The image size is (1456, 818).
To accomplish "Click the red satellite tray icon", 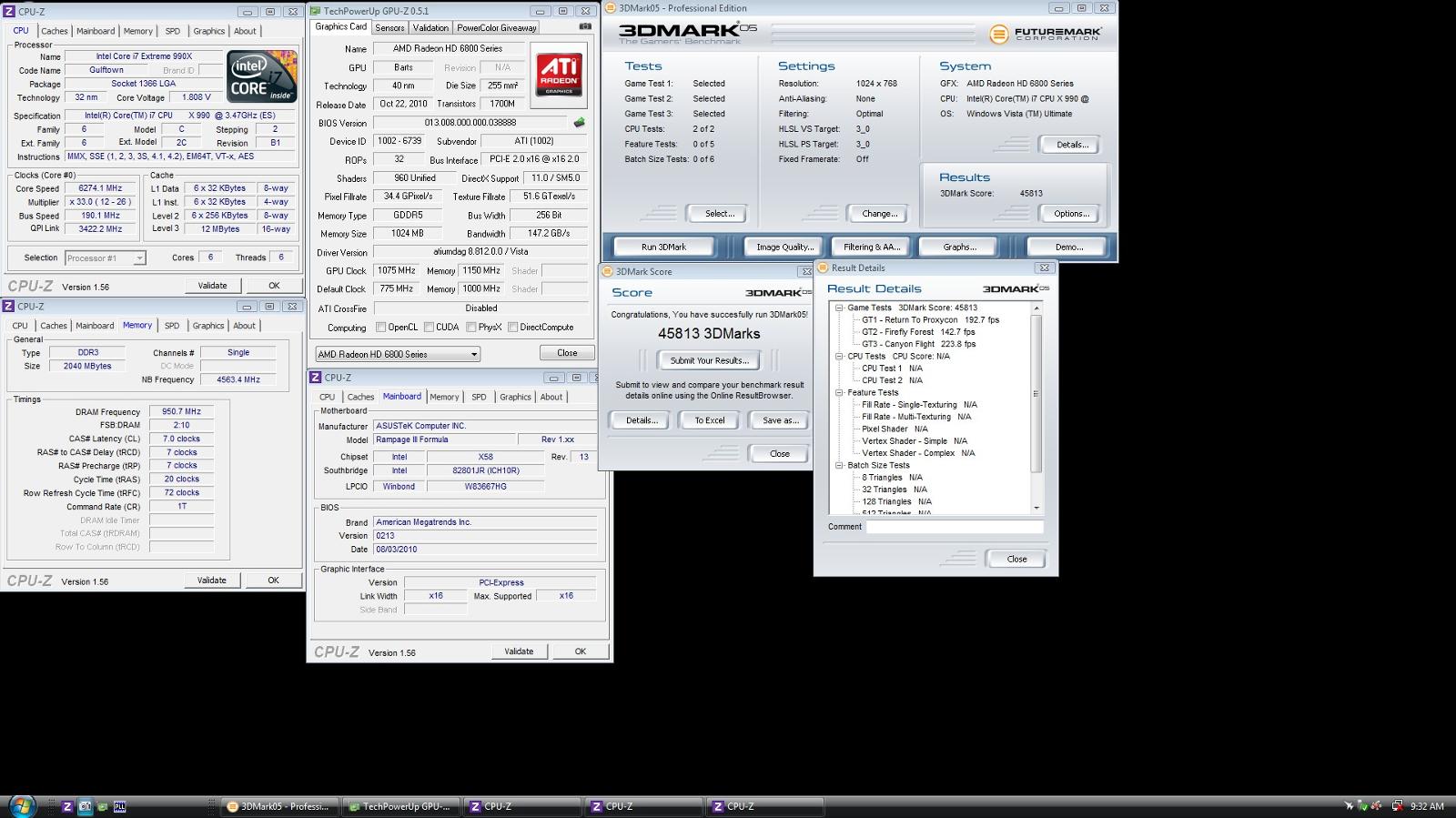I will pyautogui.click(x=1376, y=806).
